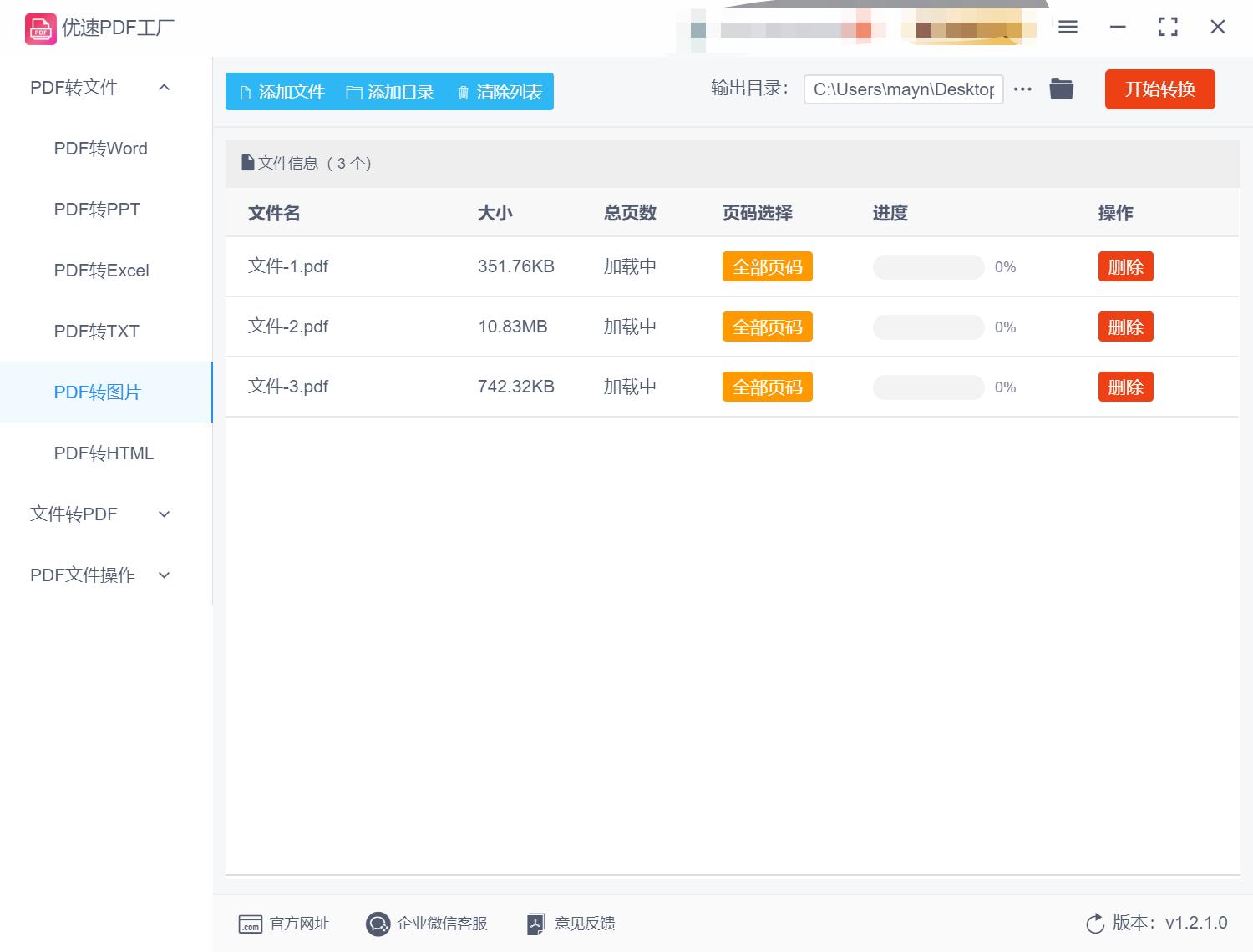Switch to PDF转Word
The height and width of the screenshot is (952, 1253).
(x=99, y=148)
